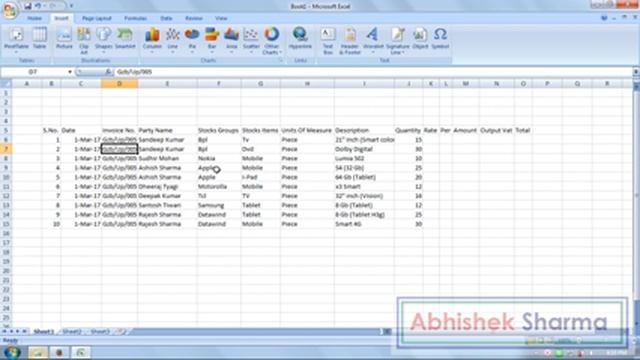Viewport: 640px width, 360px height.
Task: Select the Deepak Kumar cell
Action: click(167, 196)
